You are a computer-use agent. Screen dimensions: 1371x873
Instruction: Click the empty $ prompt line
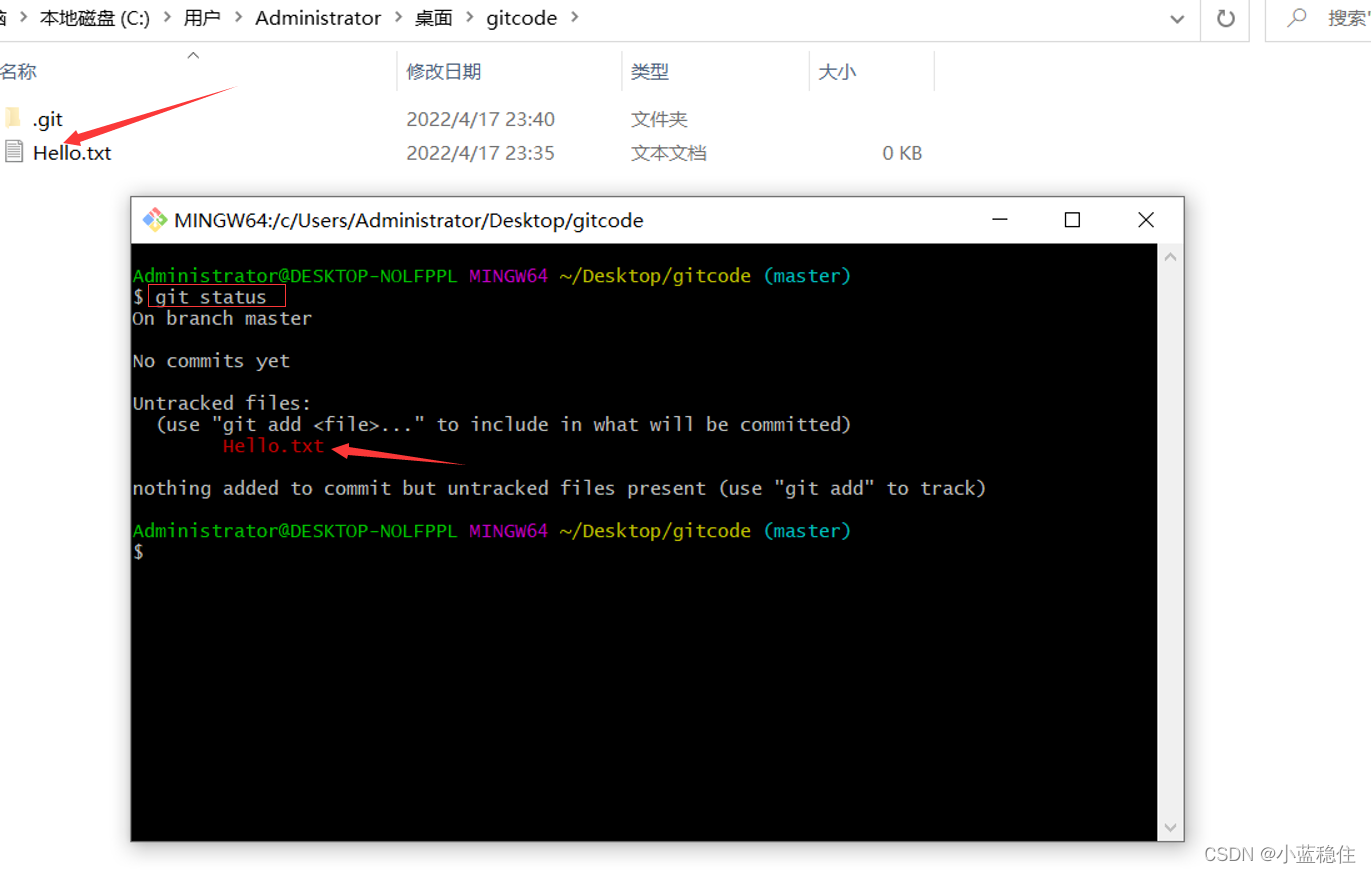pyautogui.click(x=138, y=552)
